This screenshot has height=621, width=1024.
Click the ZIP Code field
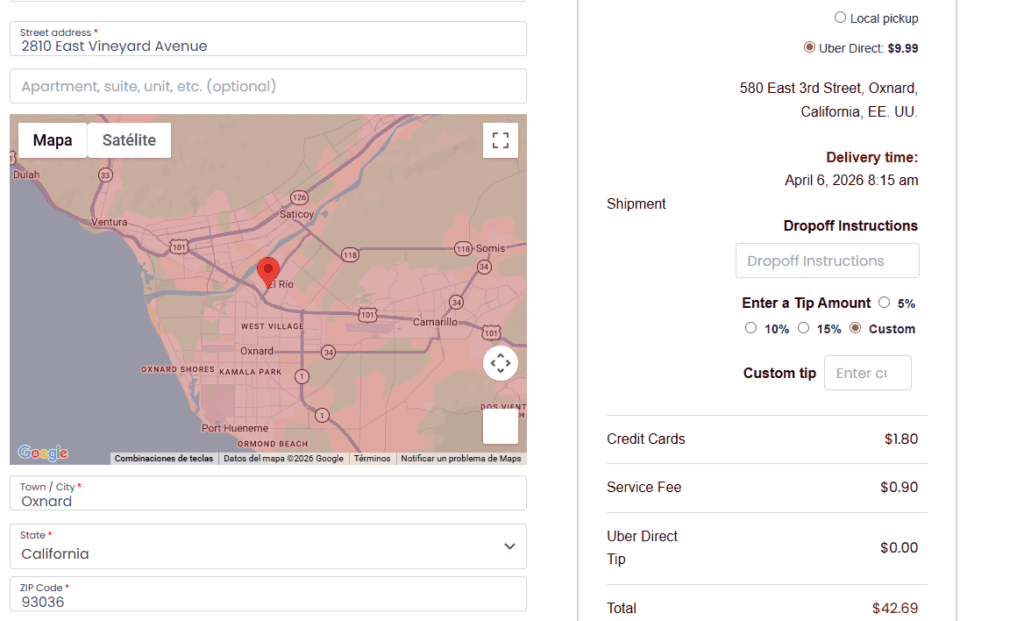point(268,594)
